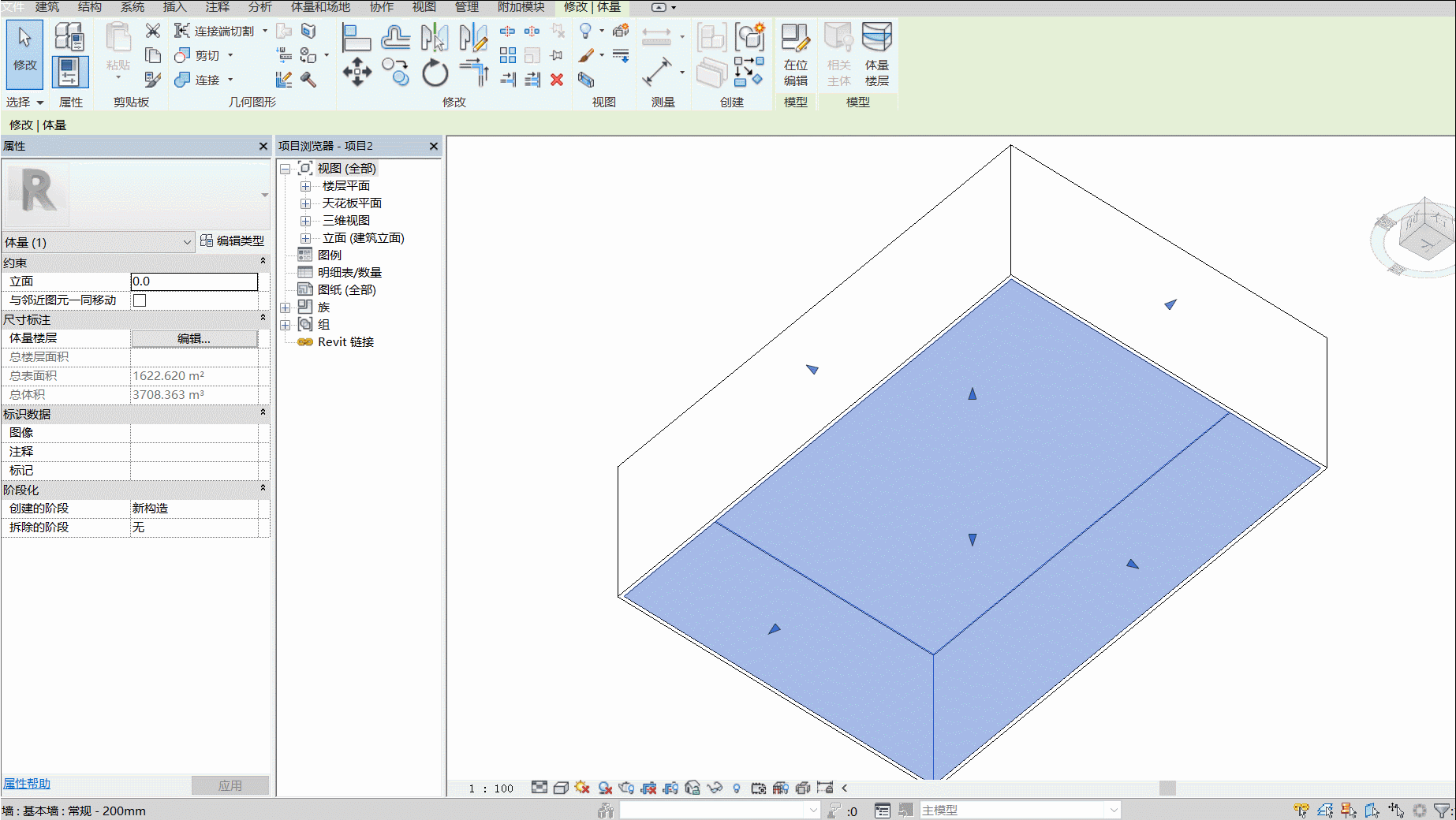The height and width of the screenshot is (820, 1456).
Task: Expand the Elevations tree node
Action: tap(305, 238)
